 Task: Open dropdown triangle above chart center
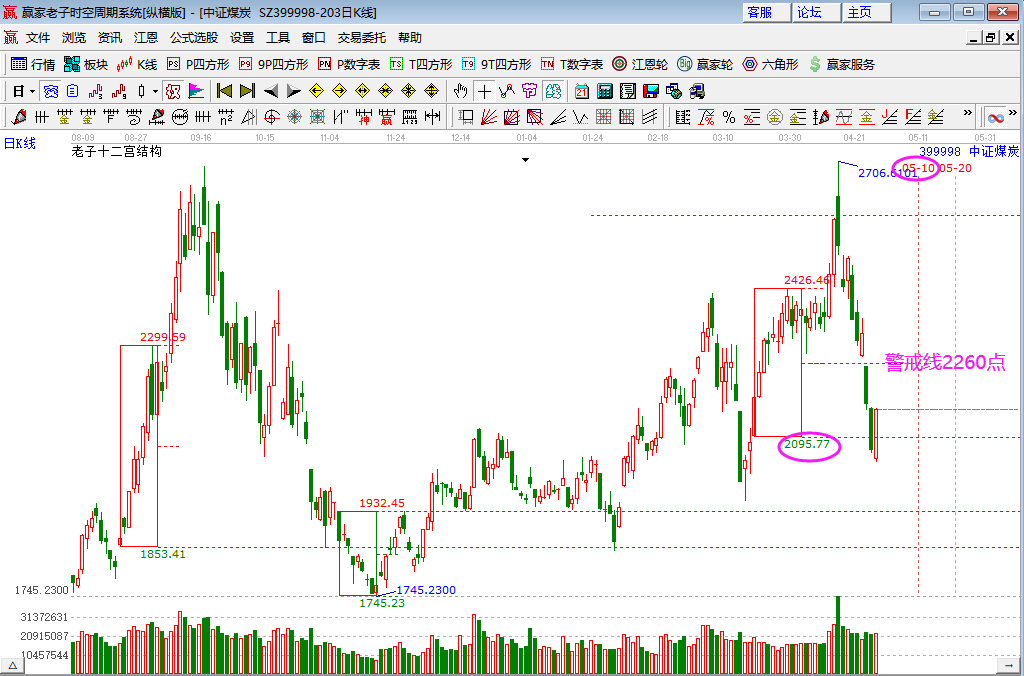(x=525, y=160)
